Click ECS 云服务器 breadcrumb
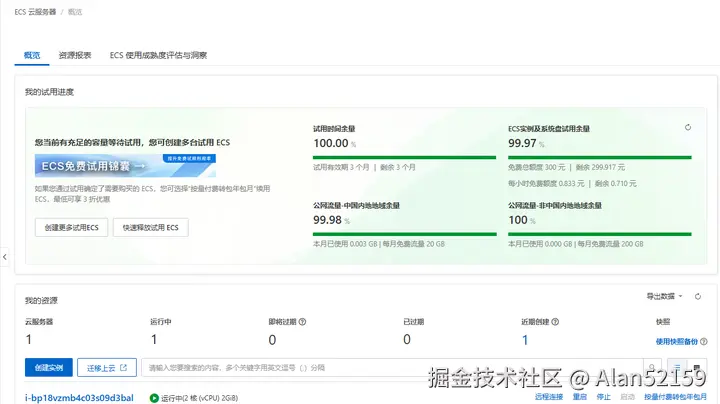Viewport: 720px width, 404px height. [35, 12]
